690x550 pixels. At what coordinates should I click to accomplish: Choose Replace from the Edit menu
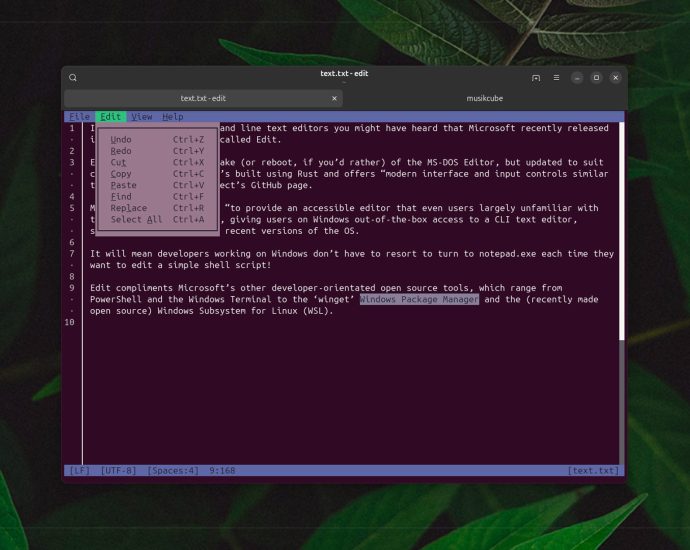158,208
